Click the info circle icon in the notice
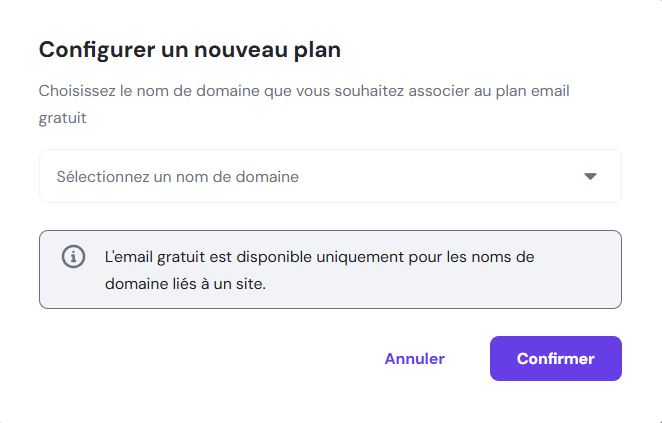This screenshot has height=423, width=662. tap(74, 257)
